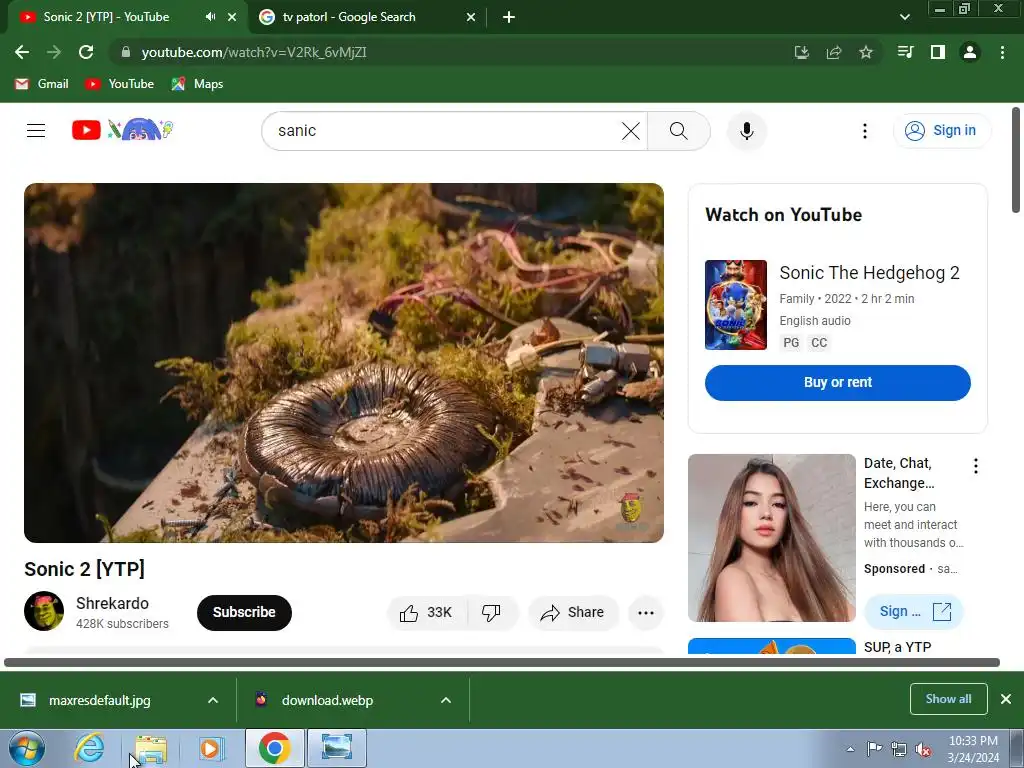Share this page from address bar
The width and height of the screenshot is (1024, 768).
[x=834, y=52]
